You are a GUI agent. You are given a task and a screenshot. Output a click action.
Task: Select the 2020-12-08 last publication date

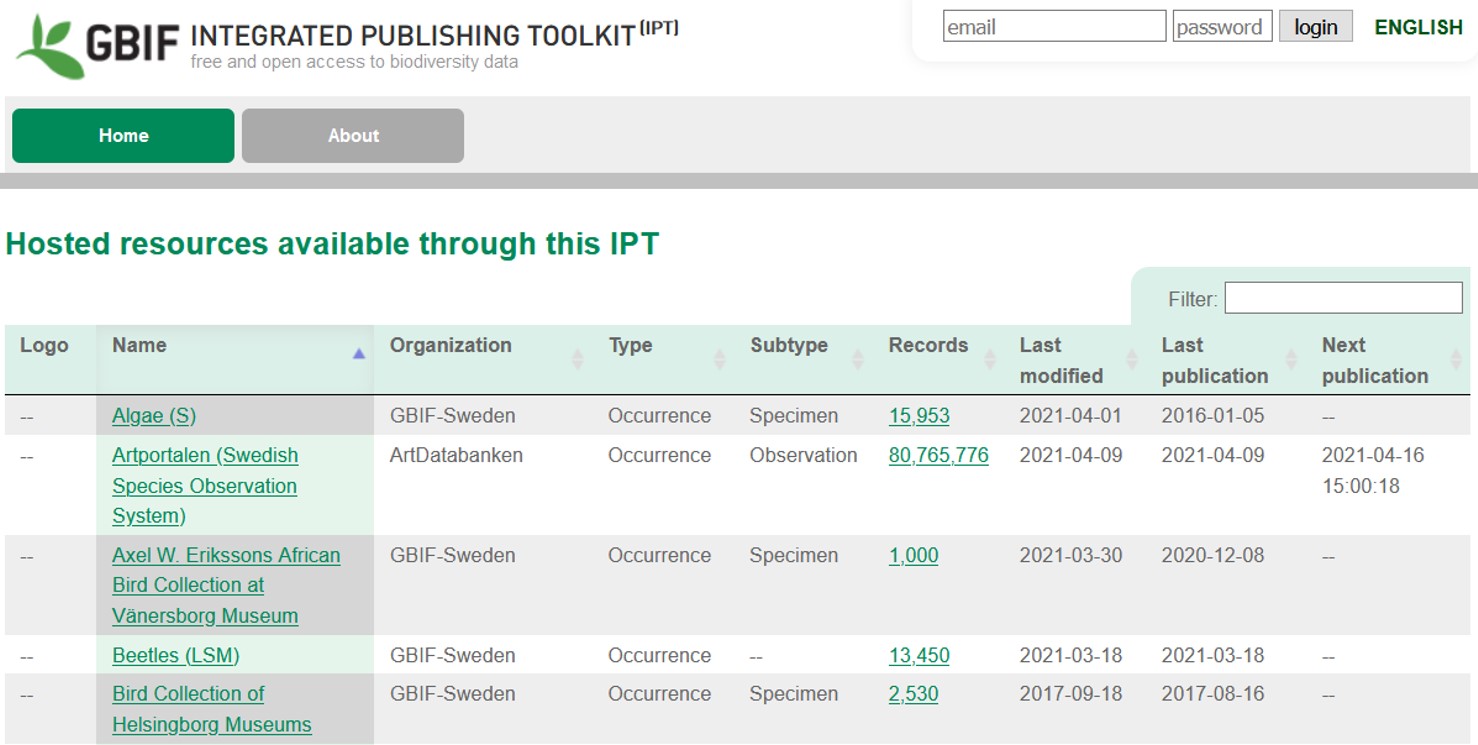(x=1213, y=555)
